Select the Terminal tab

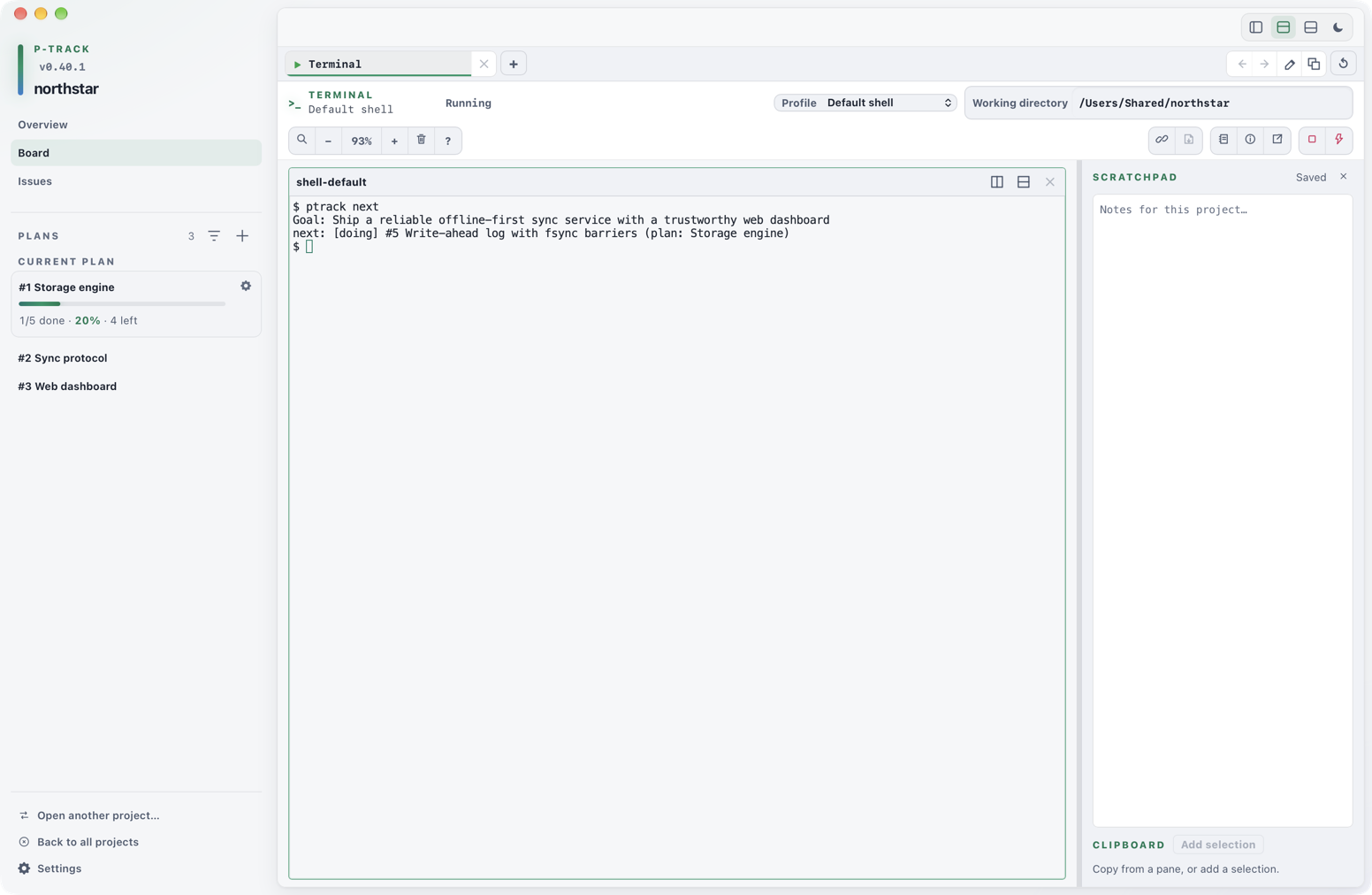click(380, 64)
